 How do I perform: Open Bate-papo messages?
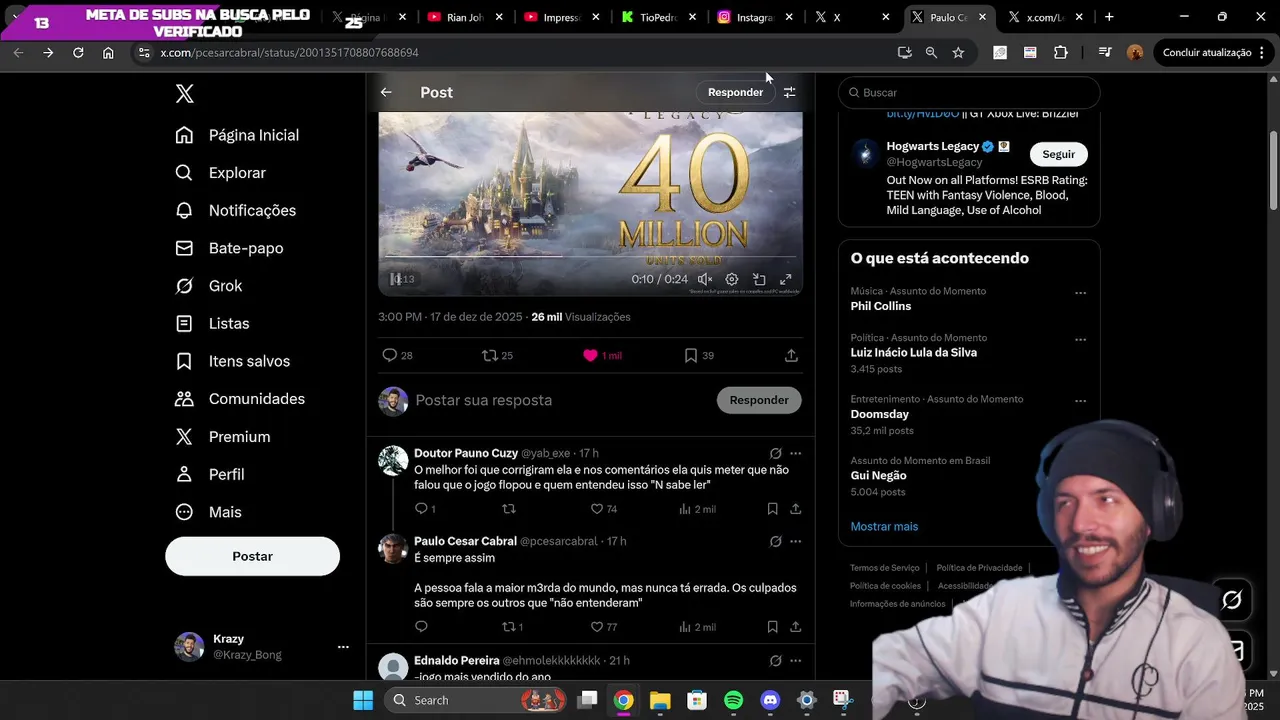229,248
